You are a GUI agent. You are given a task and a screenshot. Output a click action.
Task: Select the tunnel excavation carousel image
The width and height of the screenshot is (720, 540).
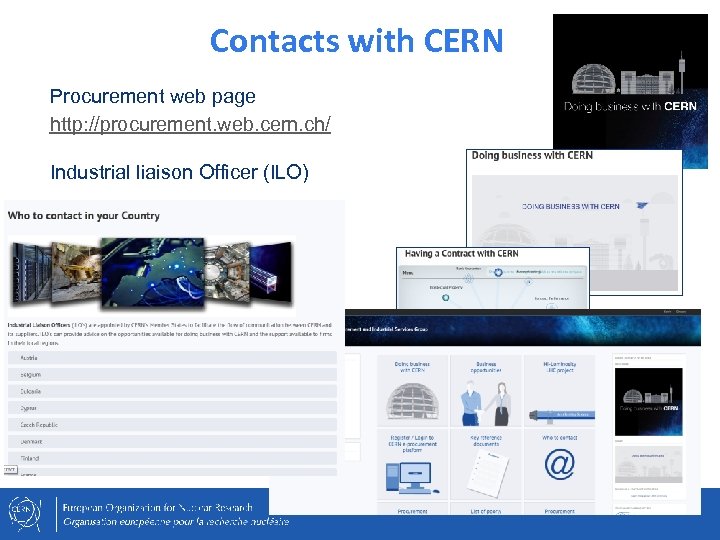coord(76,272)
